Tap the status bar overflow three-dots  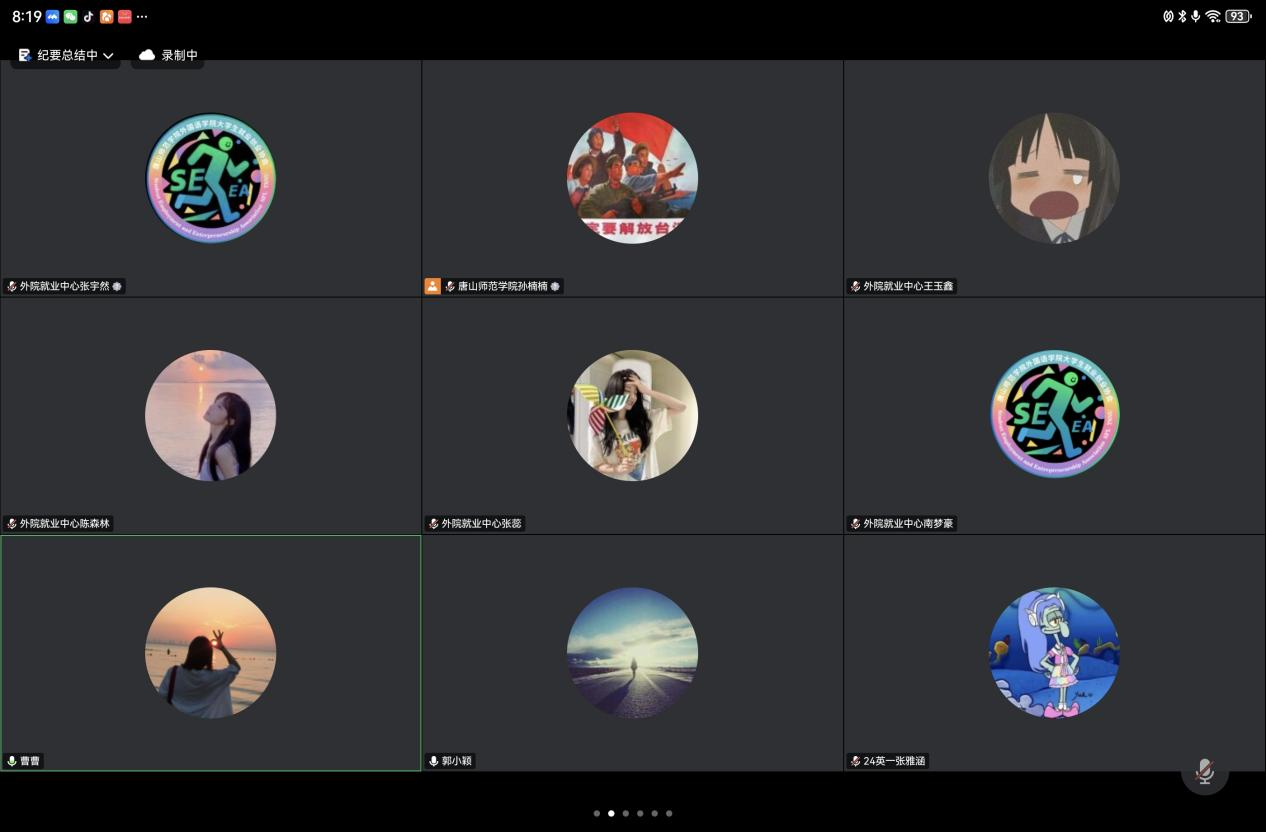coord(142,17)
